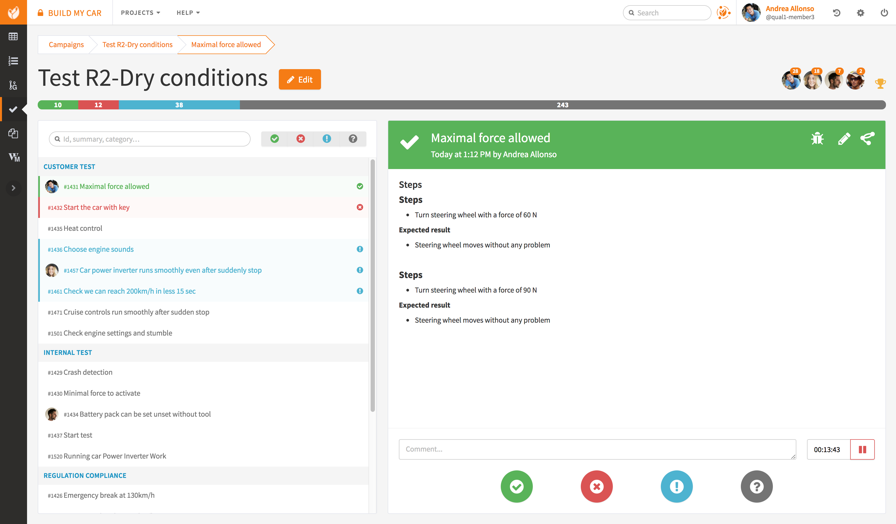Click the id, summary, category filter field

(150, 139)
